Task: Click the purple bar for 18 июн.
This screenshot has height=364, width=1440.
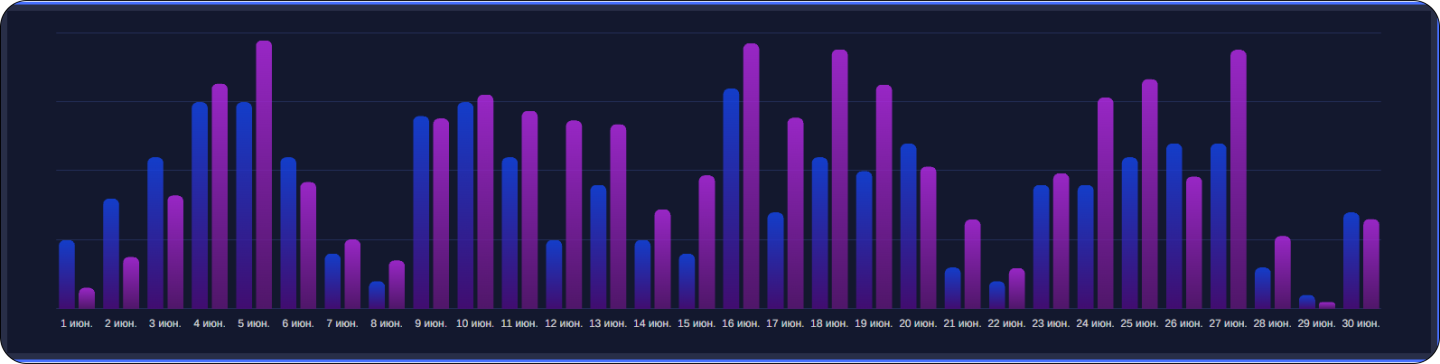Action: (x=840, y=179)
